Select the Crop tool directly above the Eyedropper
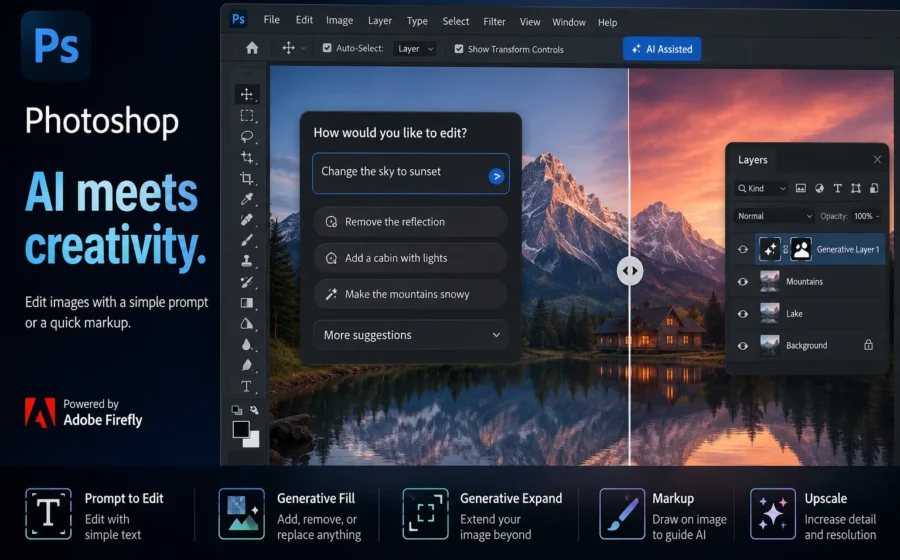Viewport: 900px width, 560px height. [x=247, y=178]
